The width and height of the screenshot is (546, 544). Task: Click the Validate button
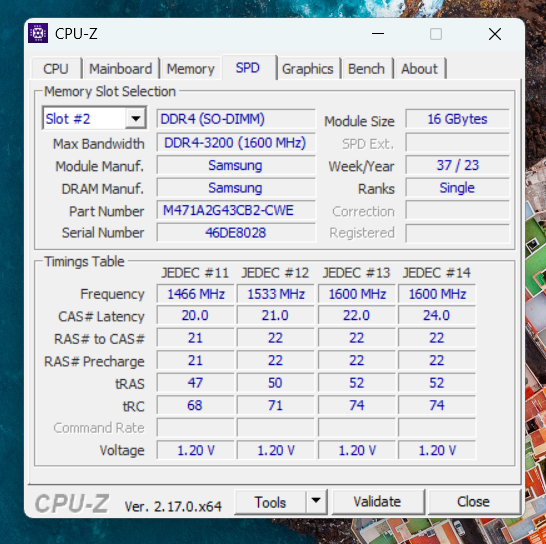point(378,502)
